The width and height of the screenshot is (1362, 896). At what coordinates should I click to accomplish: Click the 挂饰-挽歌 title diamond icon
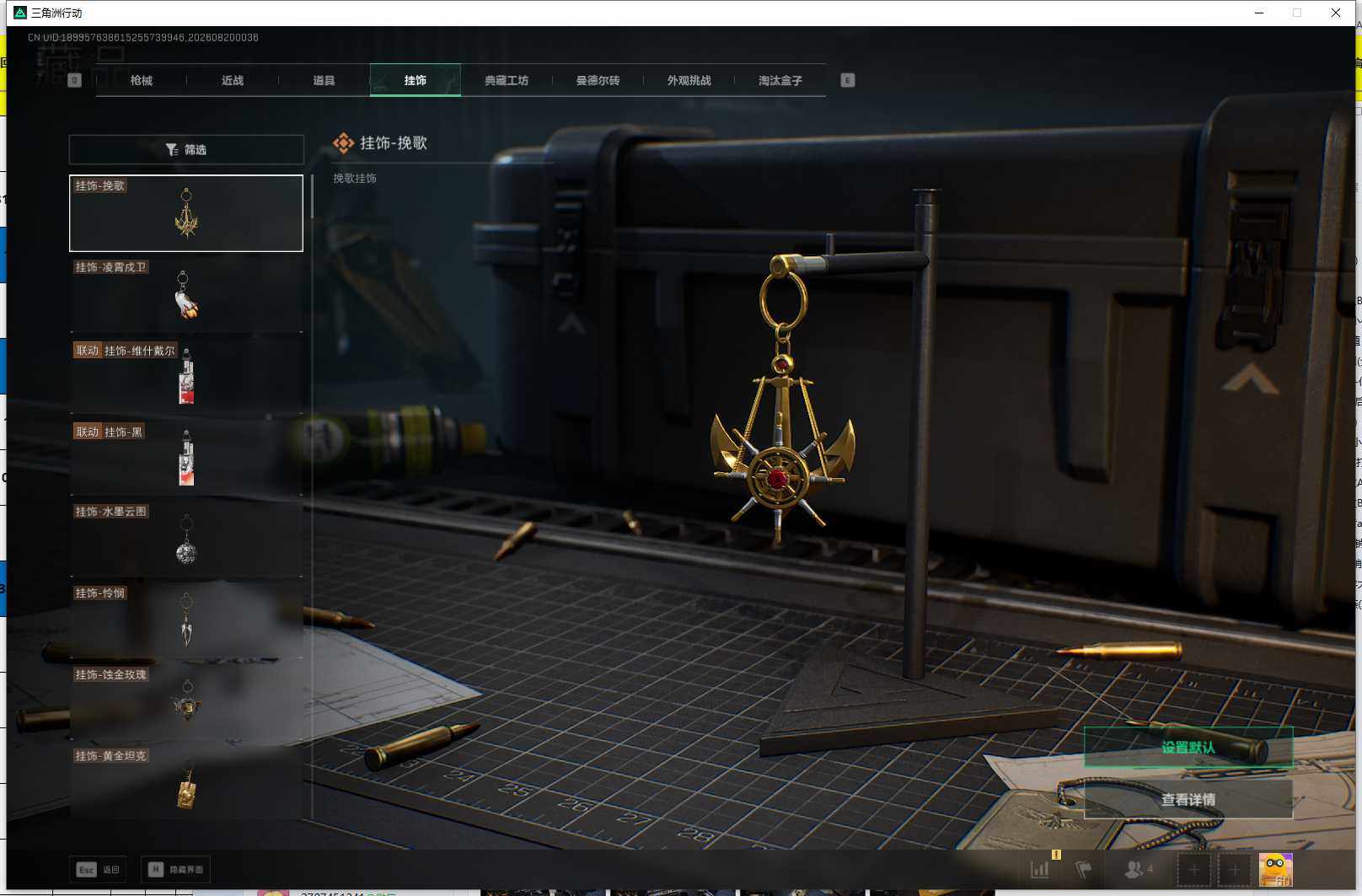click(x=343, y=143)
